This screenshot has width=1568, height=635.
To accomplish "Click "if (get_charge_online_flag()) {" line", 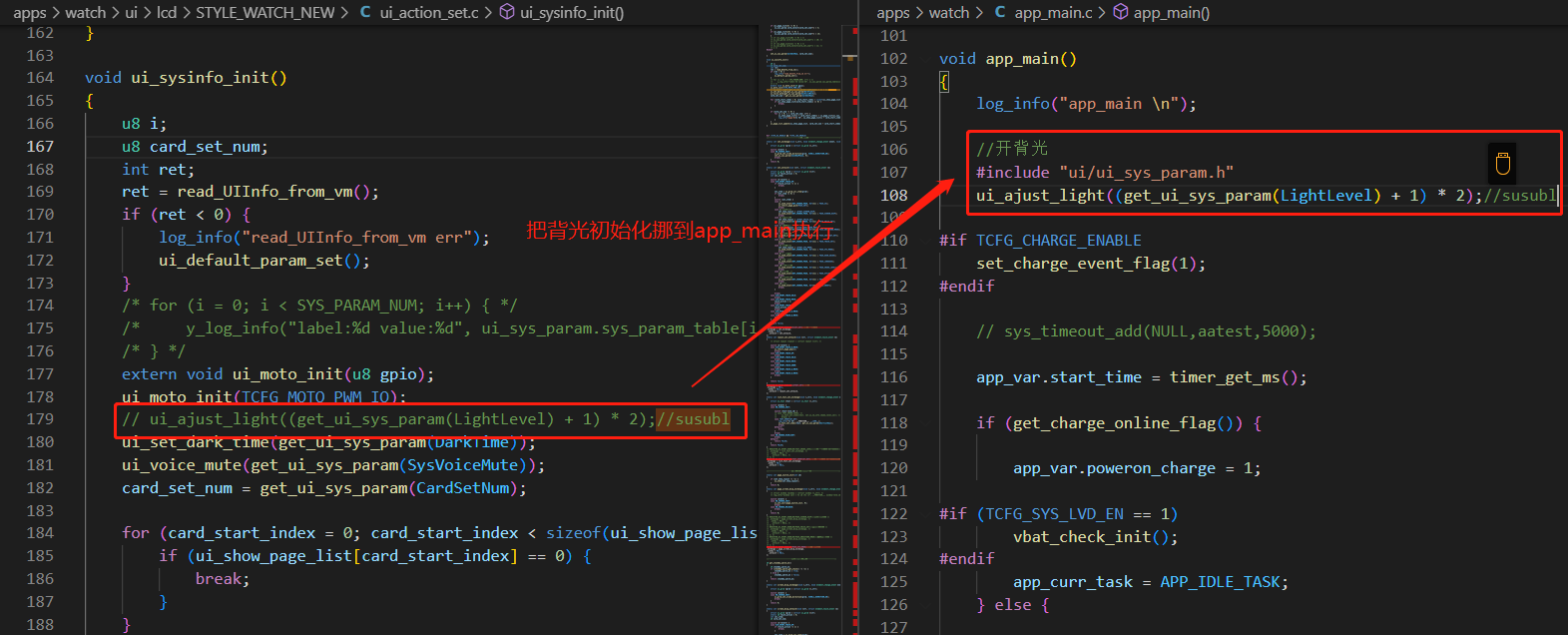I will [x=1119, y=423].
